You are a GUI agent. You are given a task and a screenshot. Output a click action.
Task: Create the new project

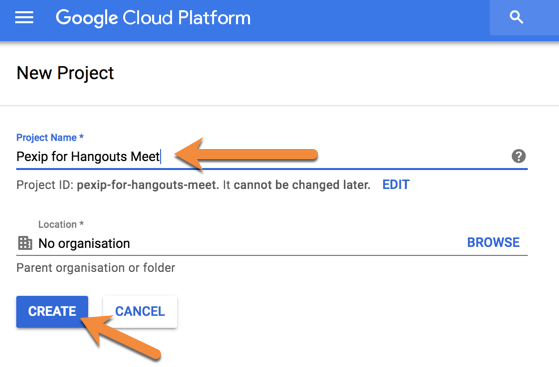[52, 311]
